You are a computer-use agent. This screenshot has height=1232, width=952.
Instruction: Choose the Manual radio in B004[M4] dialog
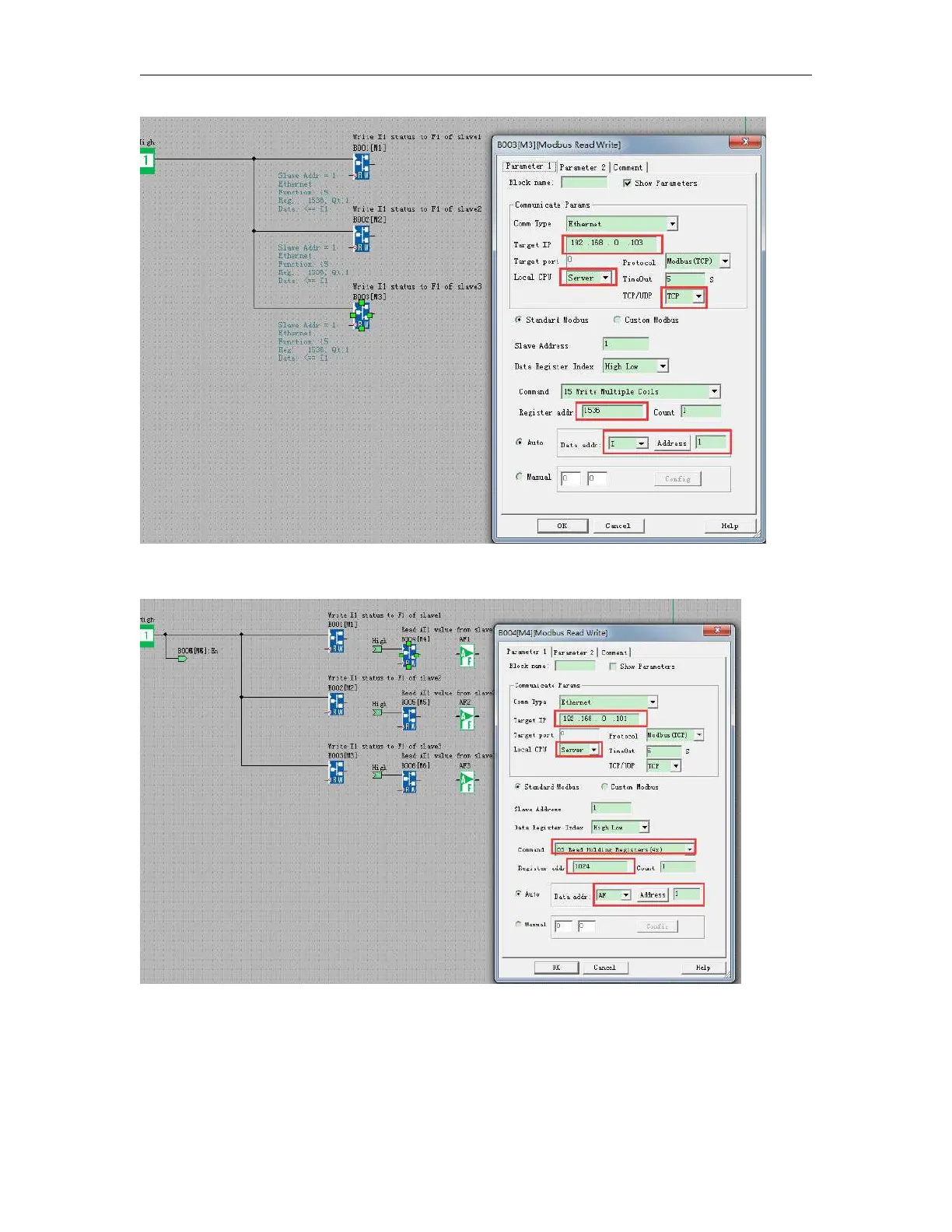(x=519, y=924)
